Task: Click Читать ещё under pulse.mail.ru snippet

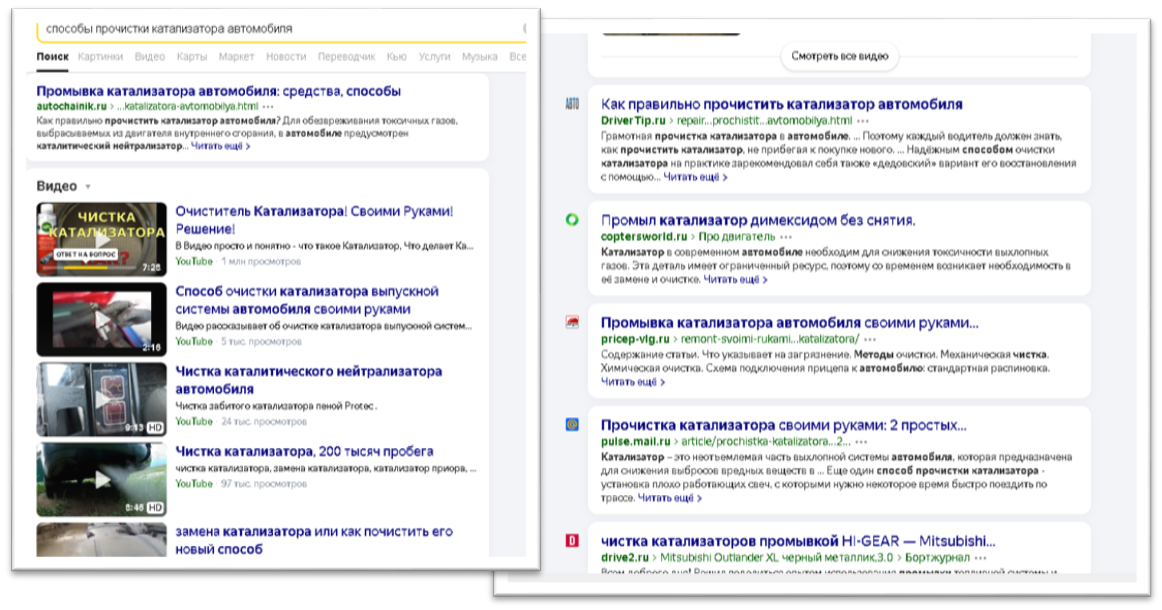Action: 670,497
